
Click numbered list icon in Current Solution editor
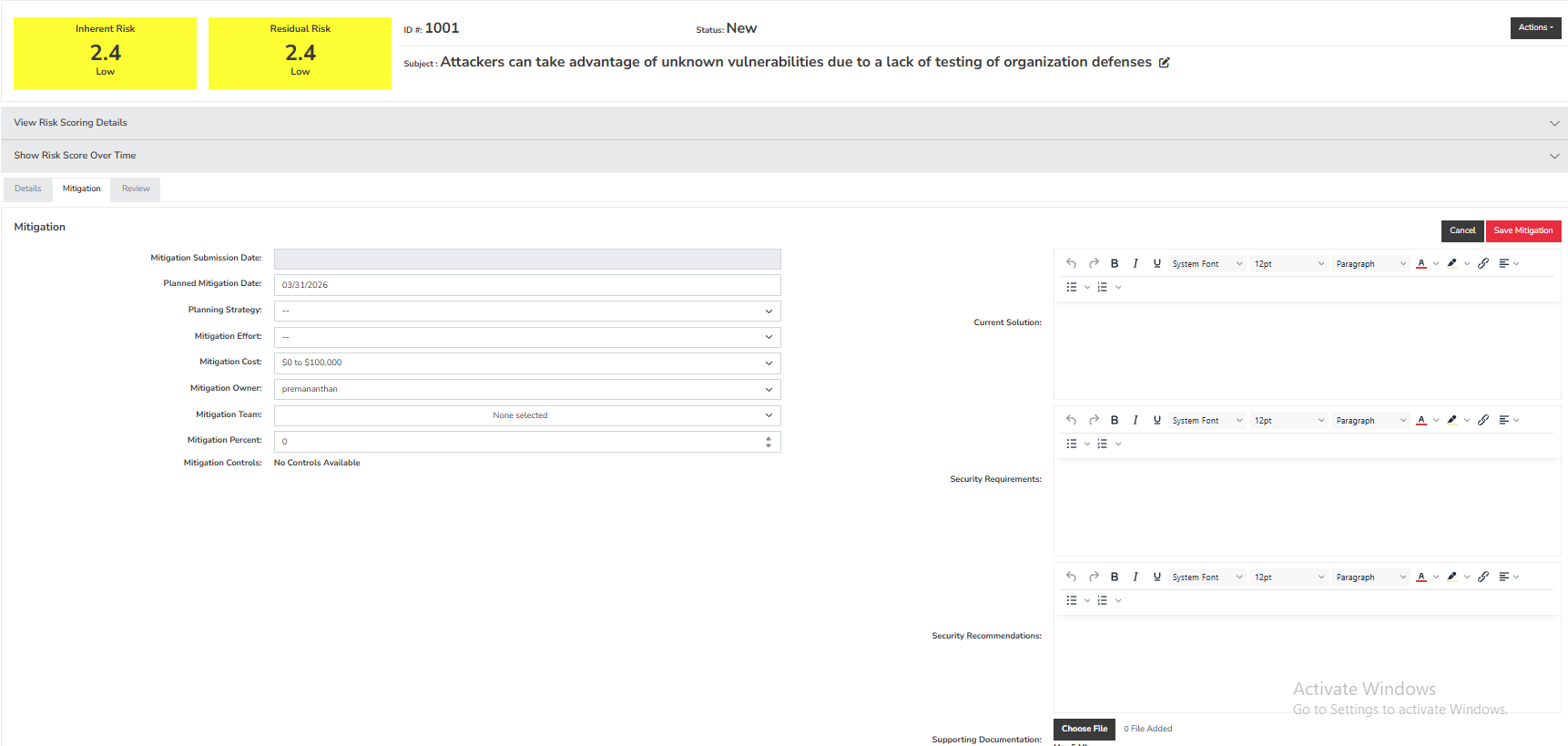(x=1103, y=287)
